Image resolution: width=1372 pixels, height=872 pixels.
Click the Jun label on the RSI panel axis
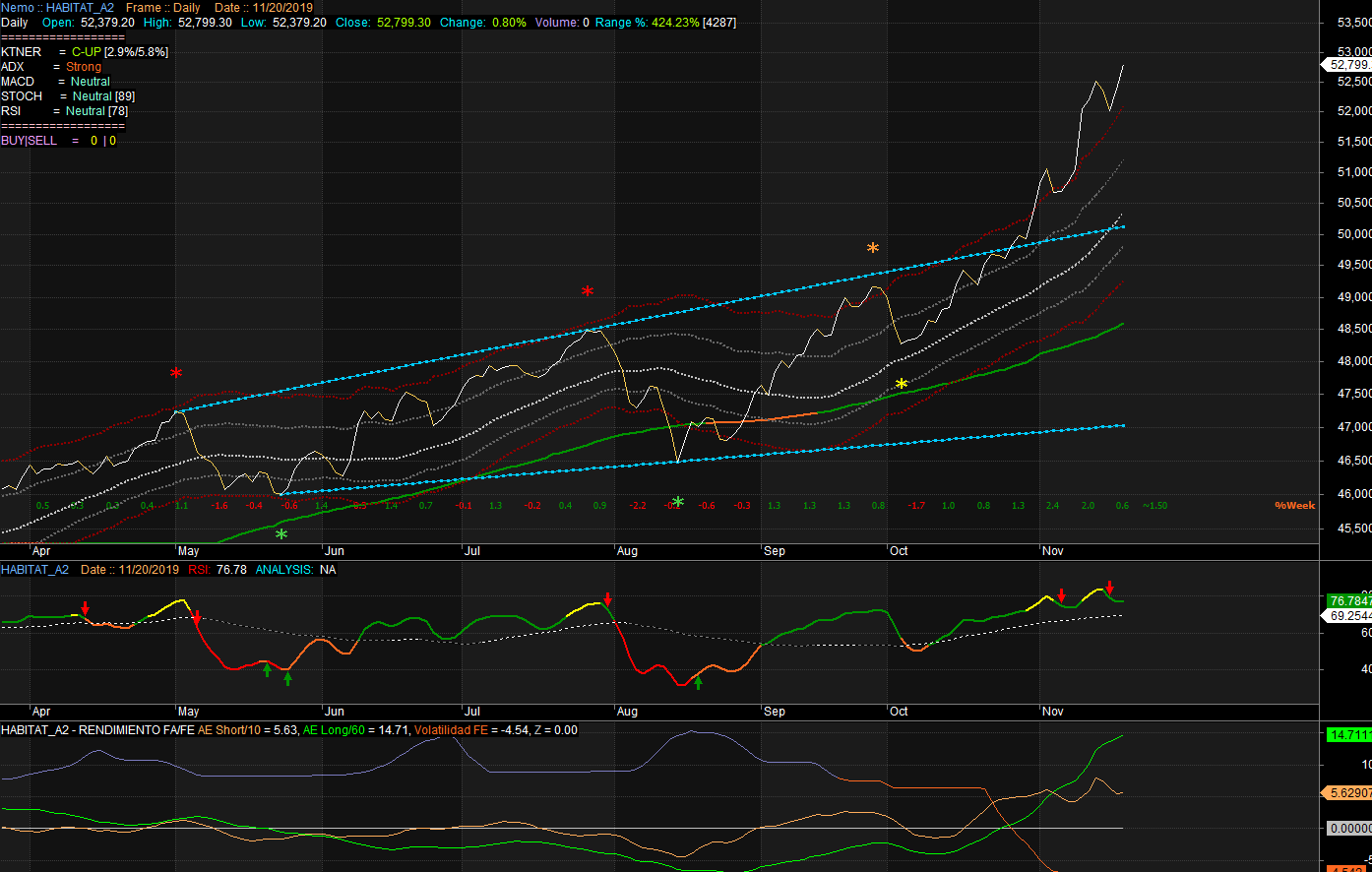pos(335,711)
